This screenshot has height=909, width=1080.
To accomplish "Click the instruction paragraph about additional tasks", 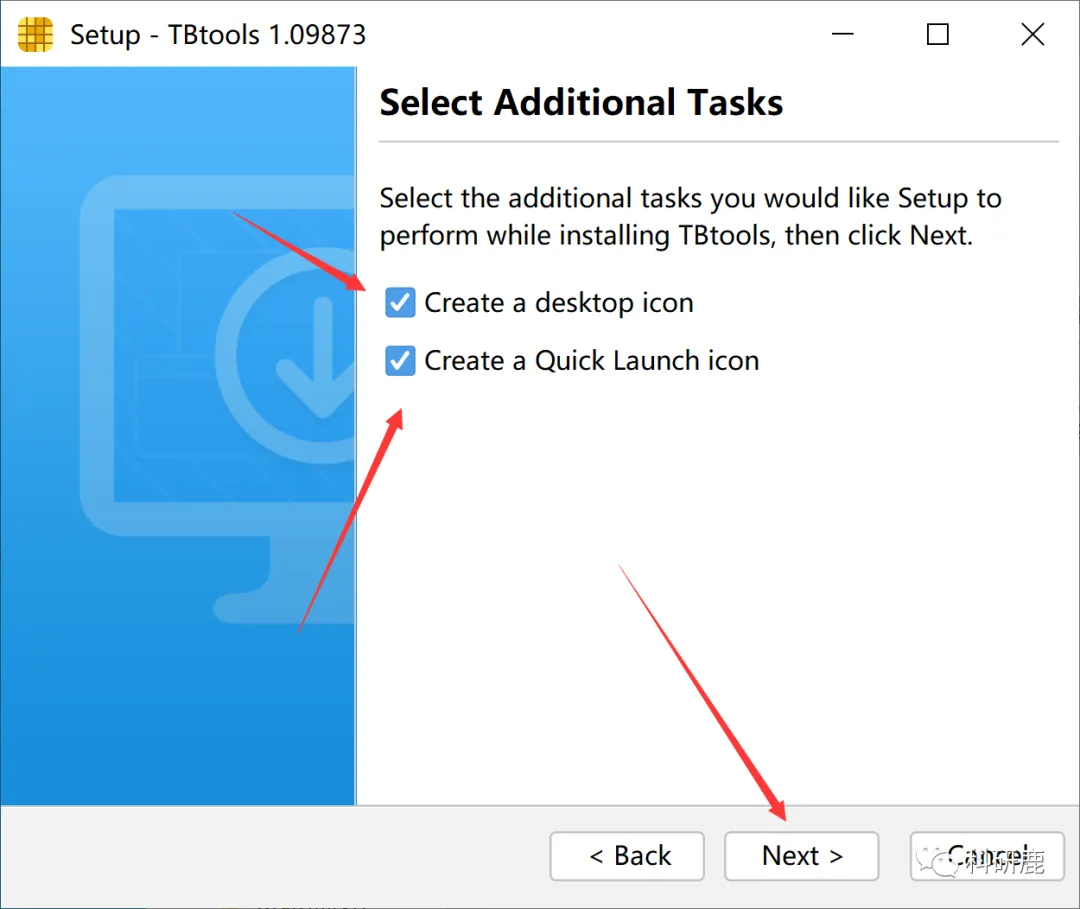I will tap(690, 217).
